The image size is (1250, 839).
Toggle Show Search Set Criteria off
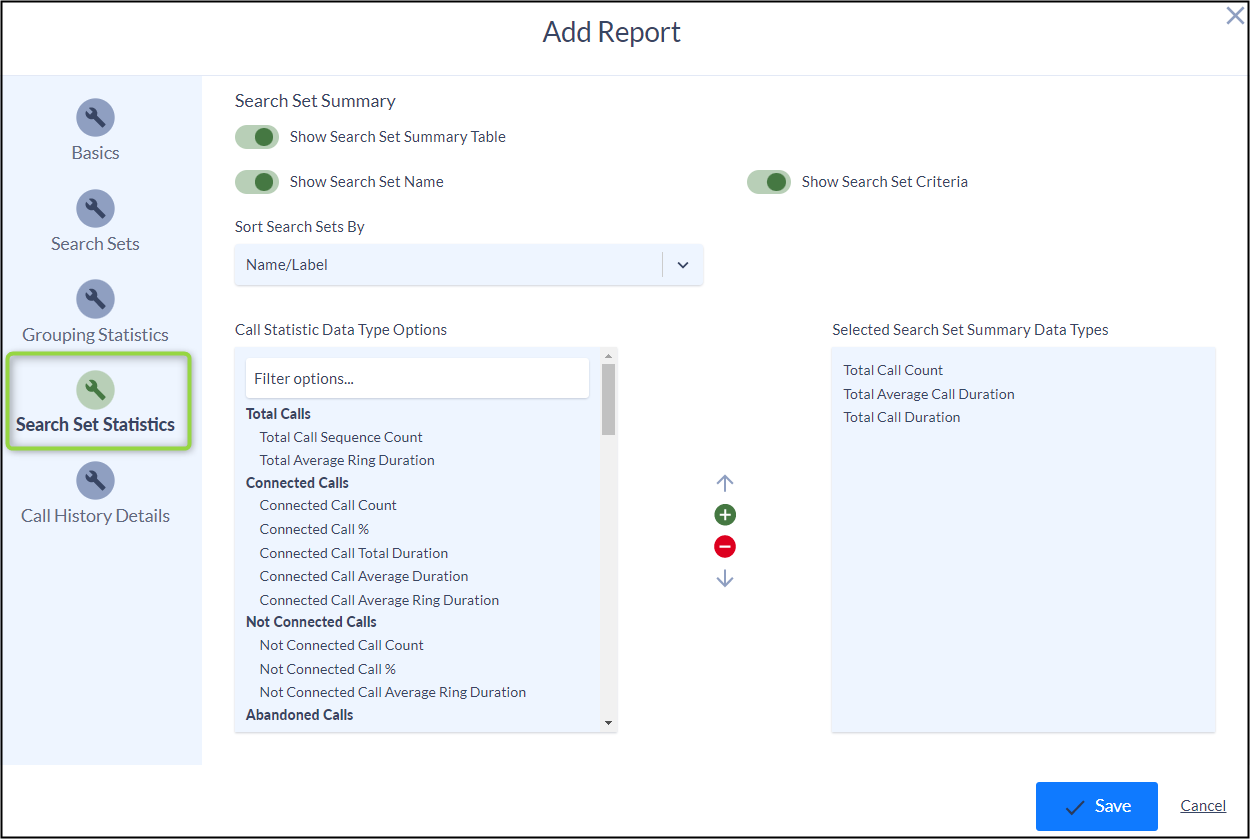click(769, 182)
